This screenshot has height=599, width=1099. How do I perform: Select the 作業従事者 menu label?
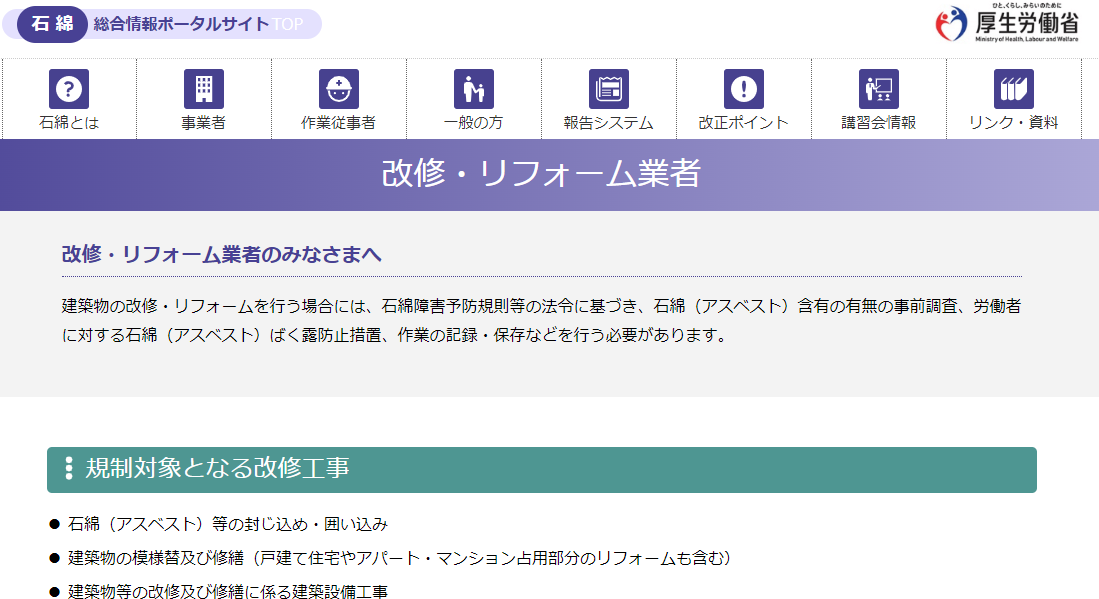339,123
